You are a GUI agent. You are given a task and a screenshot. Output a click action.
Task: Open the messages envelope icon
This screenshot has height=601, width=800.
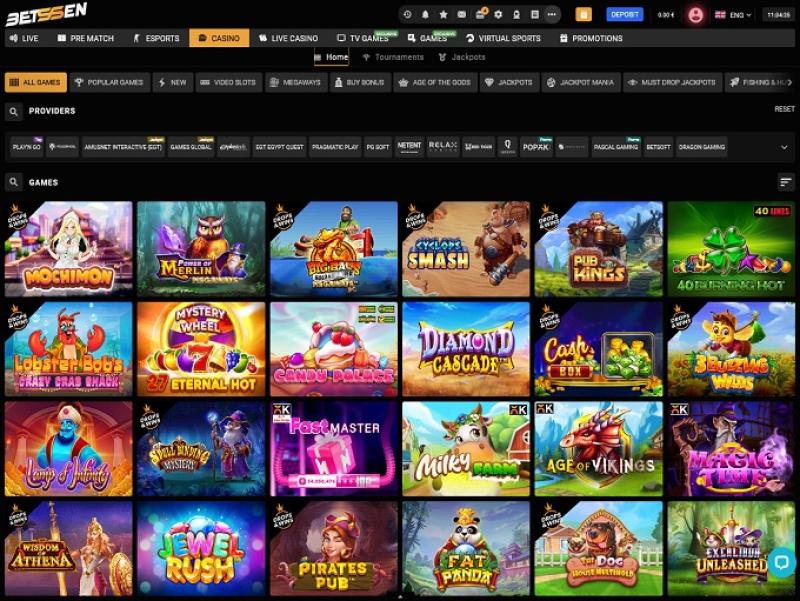461,15
